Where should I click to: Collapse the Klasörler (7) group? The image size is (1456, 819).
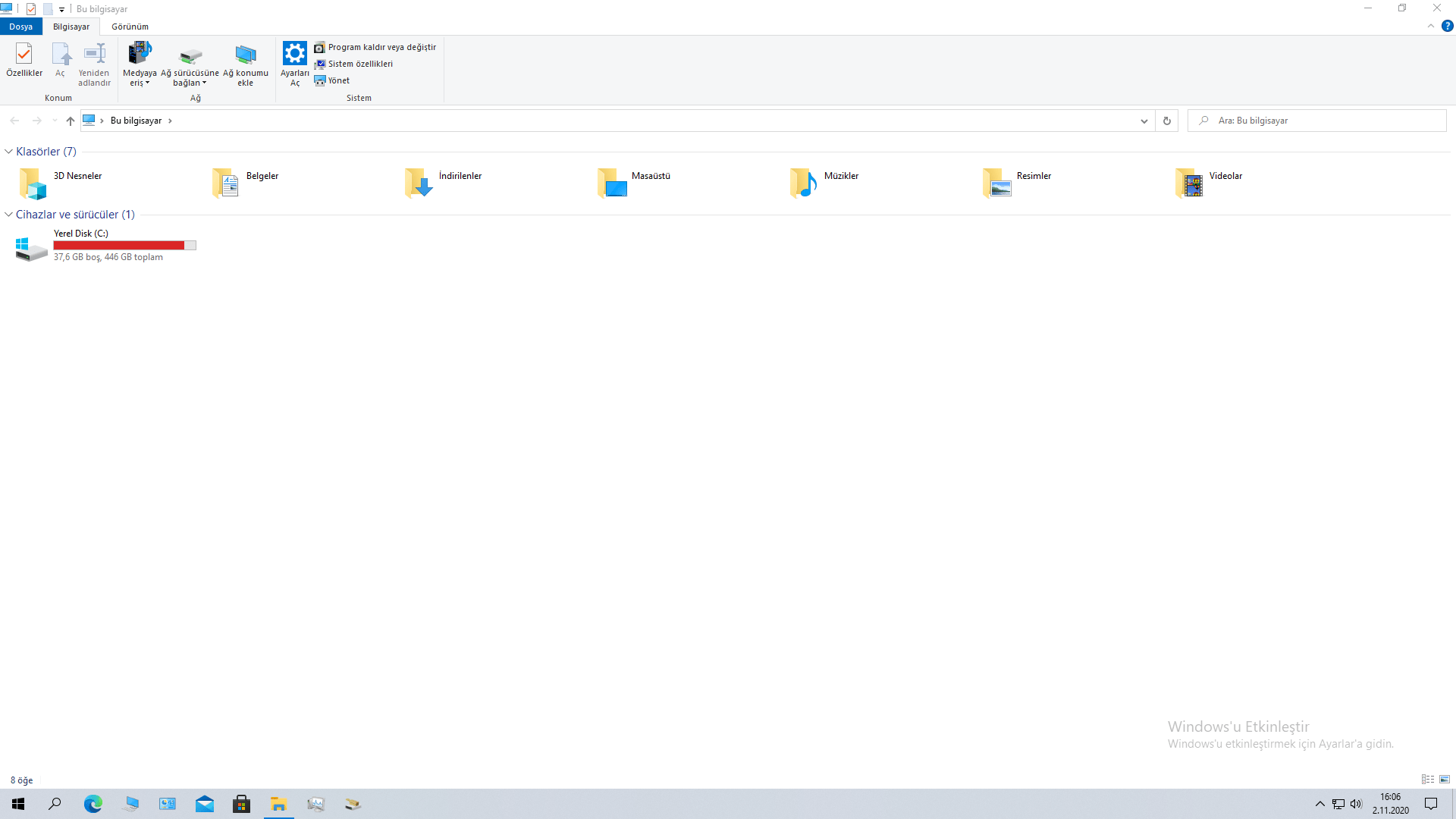[x=8, y=152]
